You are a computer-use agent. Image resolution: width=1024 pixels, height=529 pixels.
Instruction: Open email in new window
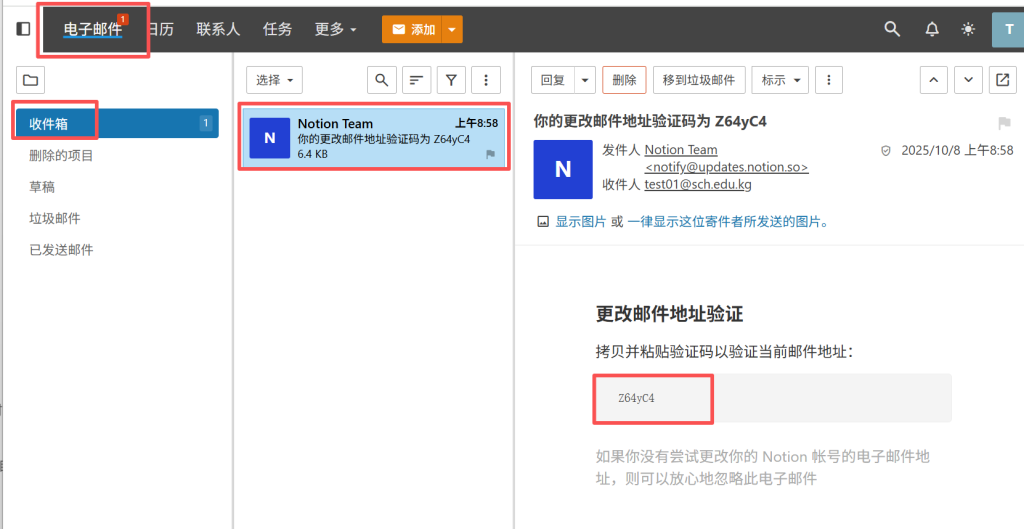point(1001,80)
